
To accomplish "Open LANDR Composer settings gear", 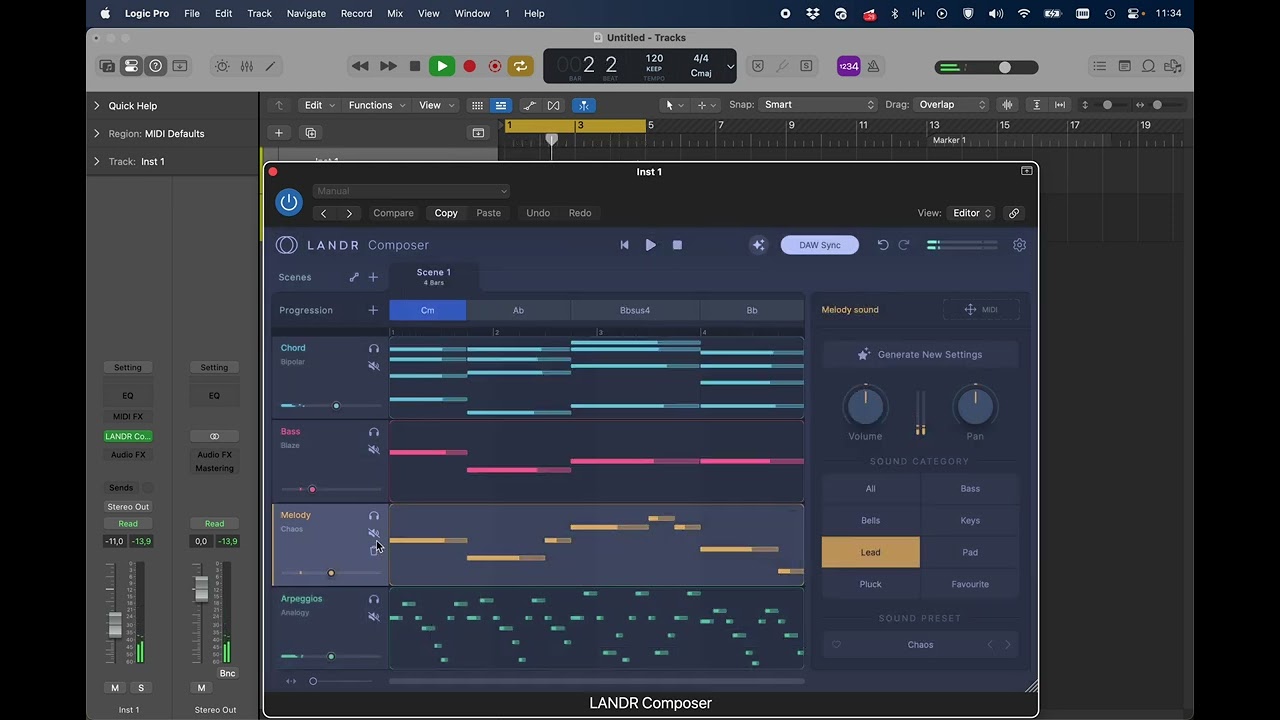I will [x=1019, y=245].
